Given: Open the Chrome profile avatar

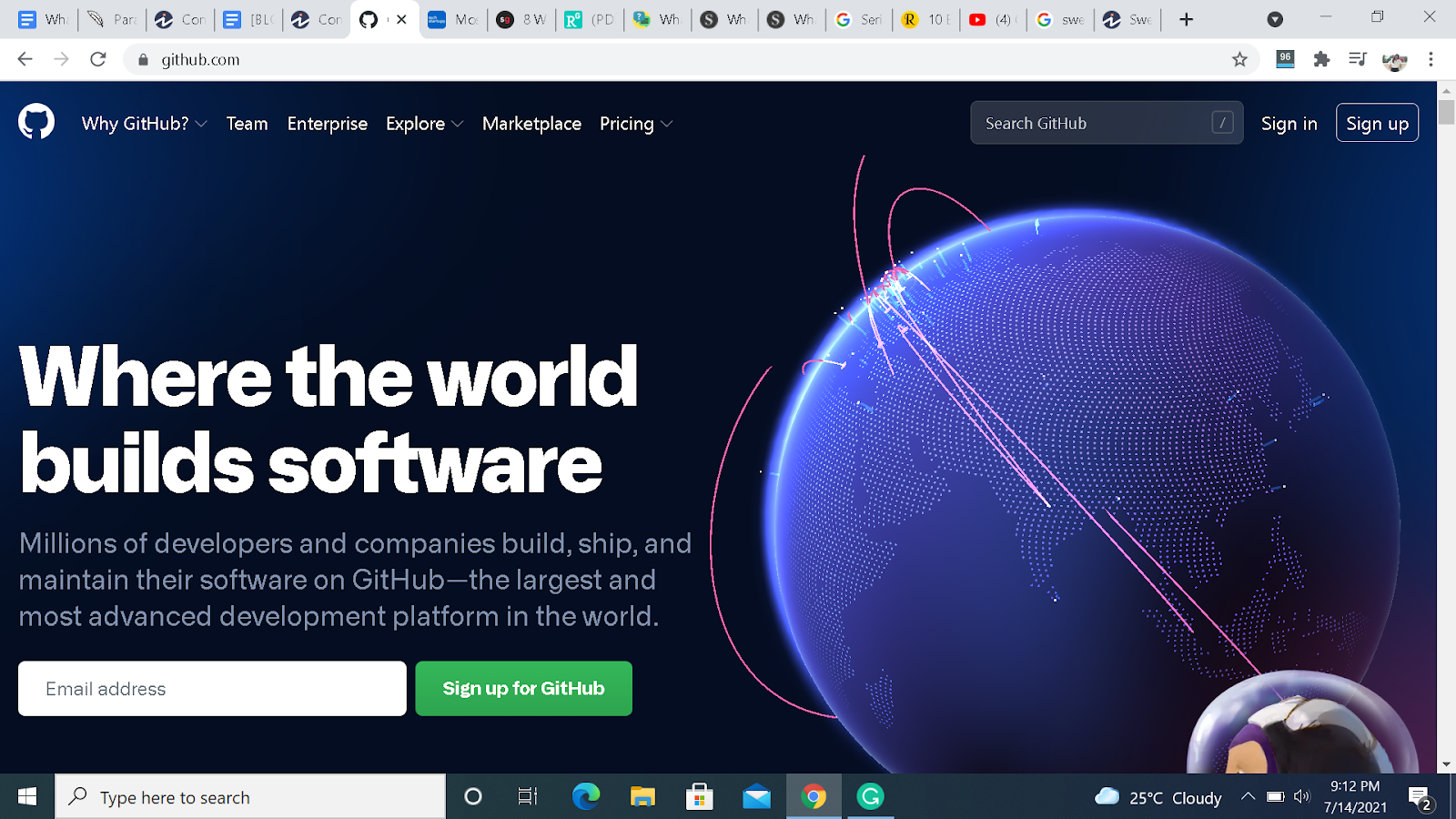Looking at the screenshot, I should click(1394, 60).
